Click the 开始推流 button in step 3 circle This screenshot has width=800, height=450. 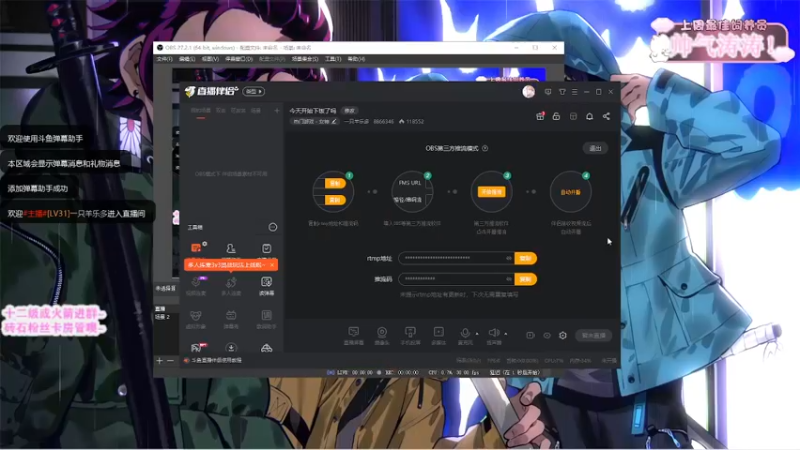coord(491,192)
